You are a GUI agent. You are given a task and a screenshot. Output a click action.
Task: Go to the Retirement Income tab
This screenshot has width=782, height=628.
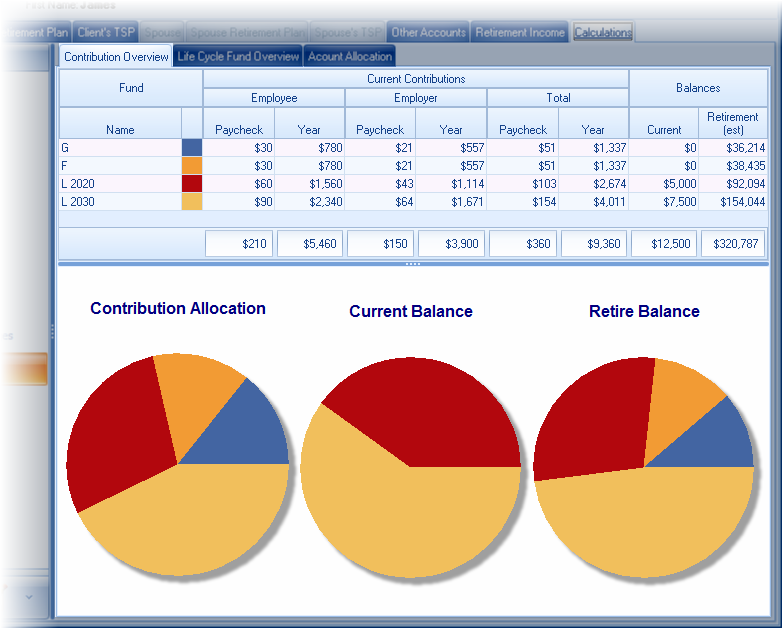(x=519, y=32)
